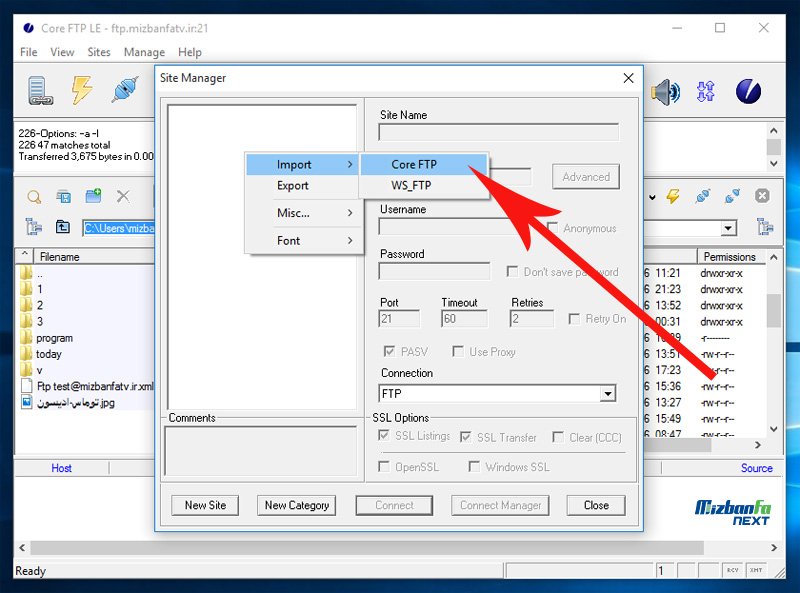Viewport: 800px width, 593px height.
Task: Click the Connect Manager button
Action: coord(501,505)
